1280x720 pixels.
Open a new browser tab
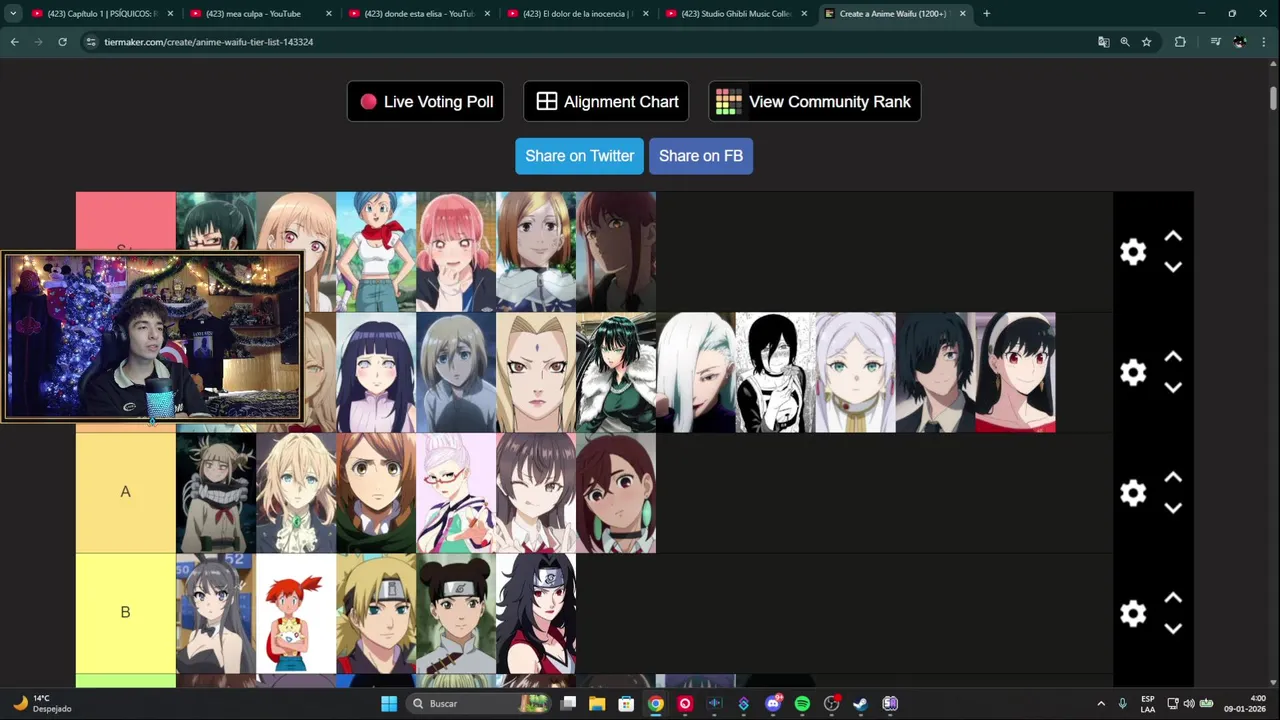pyautogui.click(x=986, y=14)
